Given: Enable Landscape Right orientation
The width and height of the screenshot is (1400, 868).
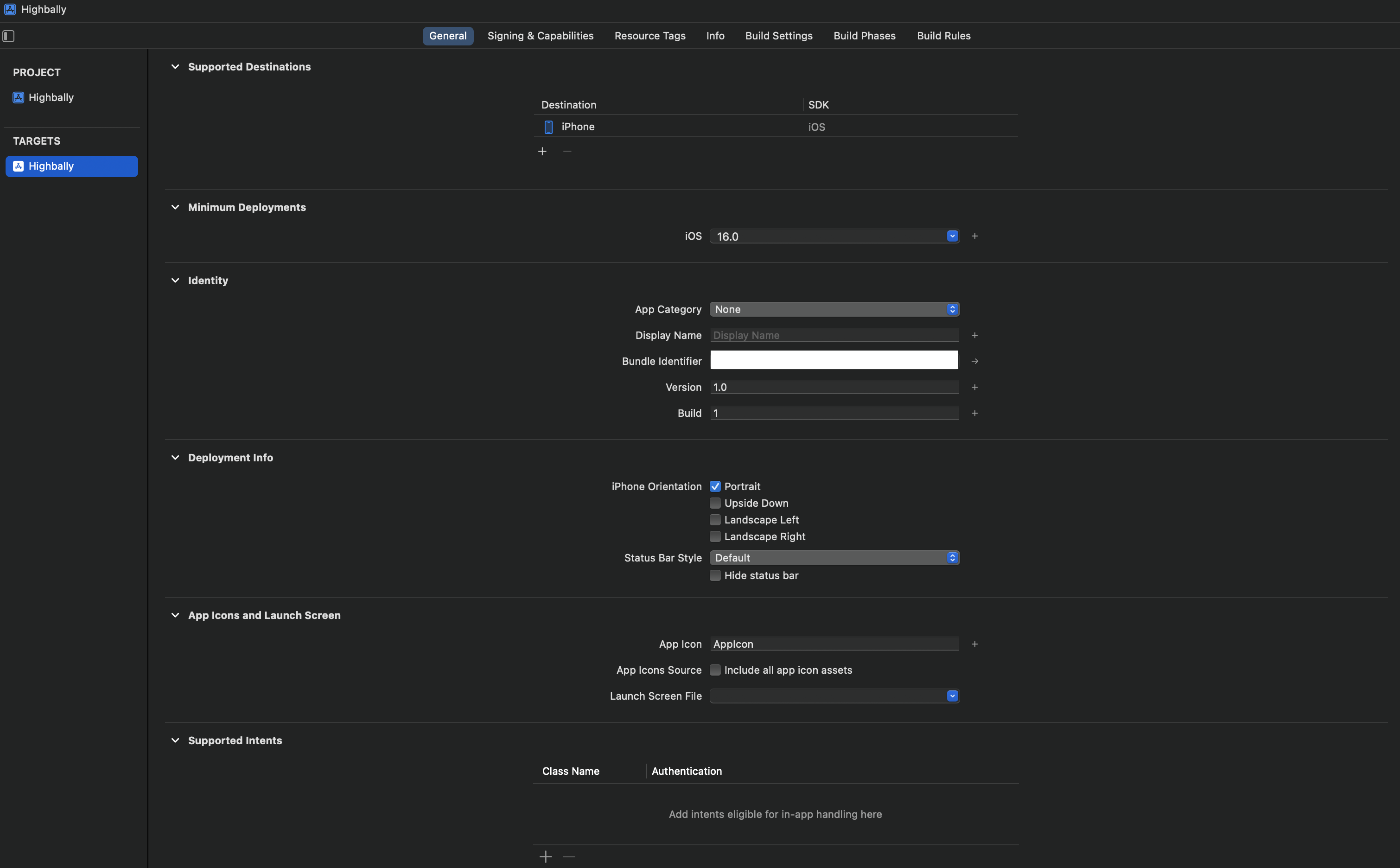Looking at the screenshot, I should pyautogui.click(x=715, y=536).
